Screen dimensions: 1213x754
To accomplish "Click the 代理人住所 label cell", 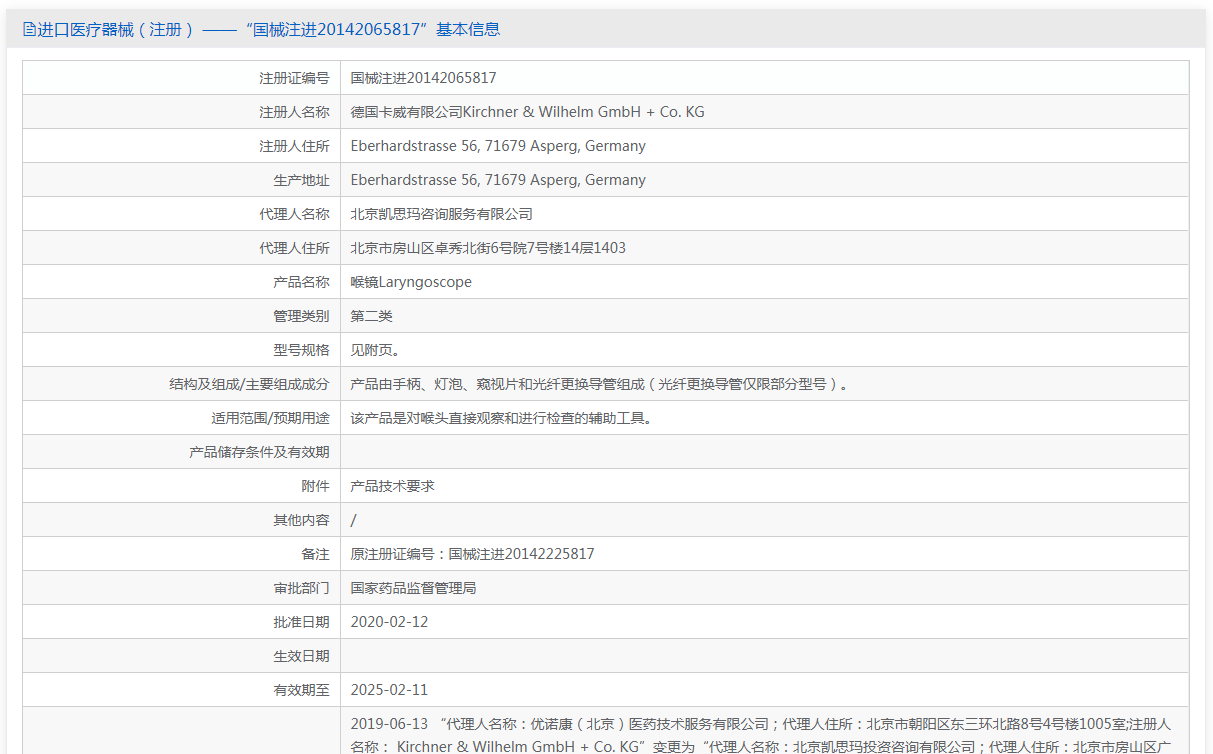I will tap(182, 248).
